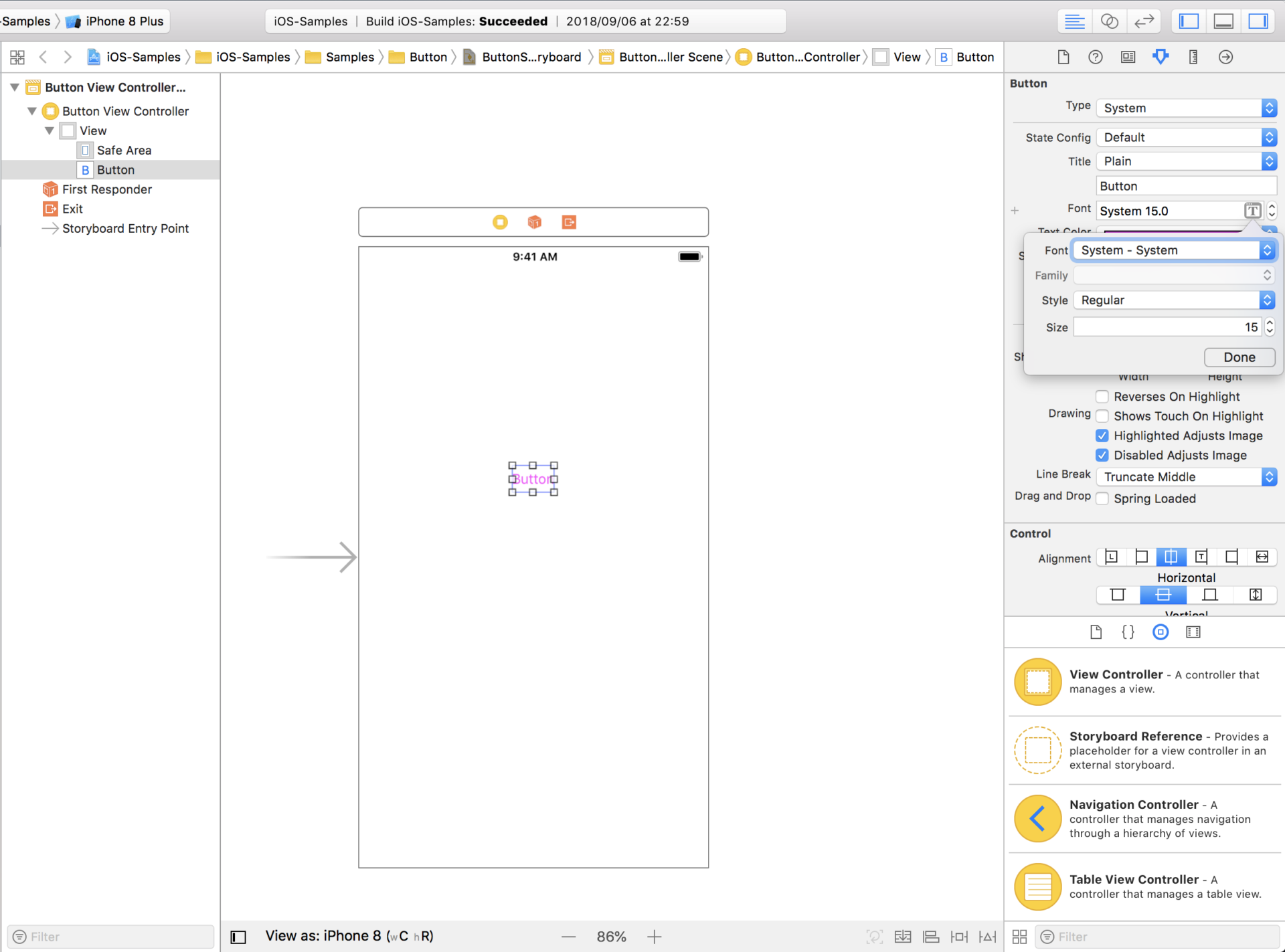Open the State Config dropdown

[x=1187, y=137]
